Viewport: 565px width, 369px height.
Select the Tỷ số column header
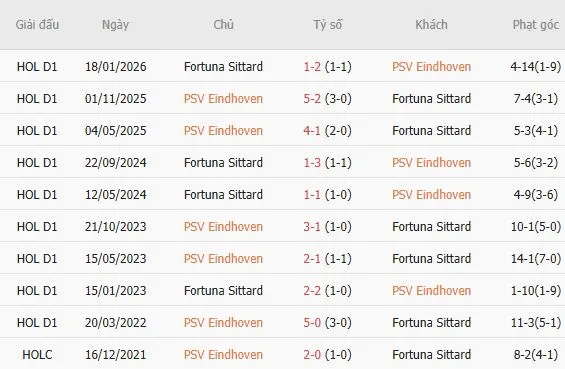(x=328, y=25)
